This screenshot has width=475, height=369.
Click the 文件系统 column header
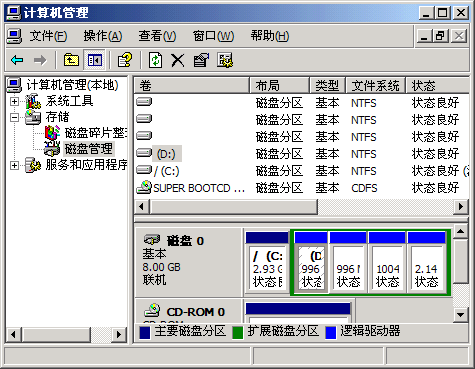point(375,86)
